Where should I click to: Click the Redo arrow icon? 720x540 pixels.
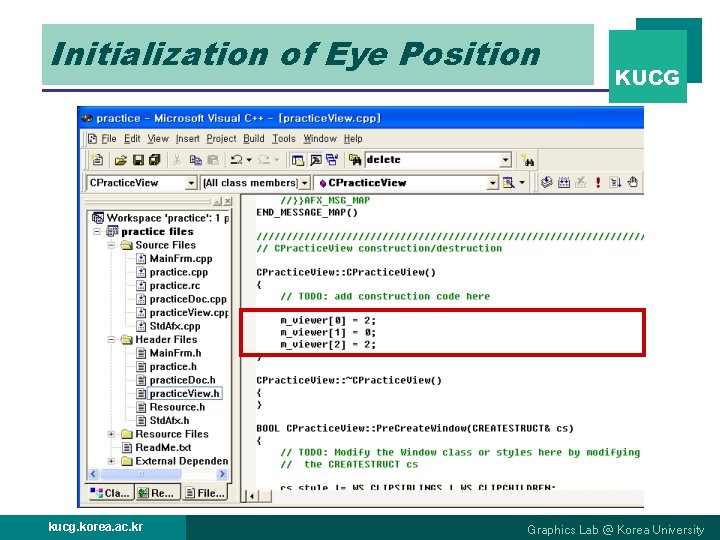[264, 160]
